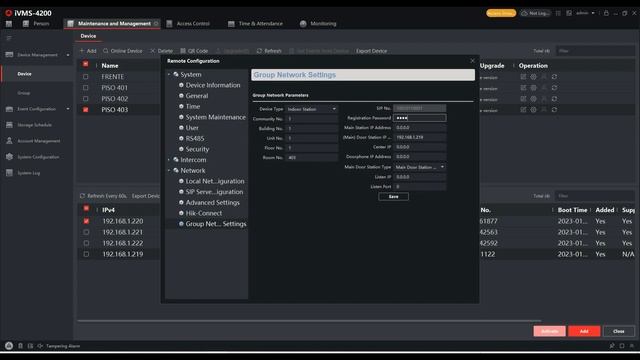Click edit icon for FRENTE device
Image resolution: width=640 pixels, height=360 pixels.
[523, 77]
